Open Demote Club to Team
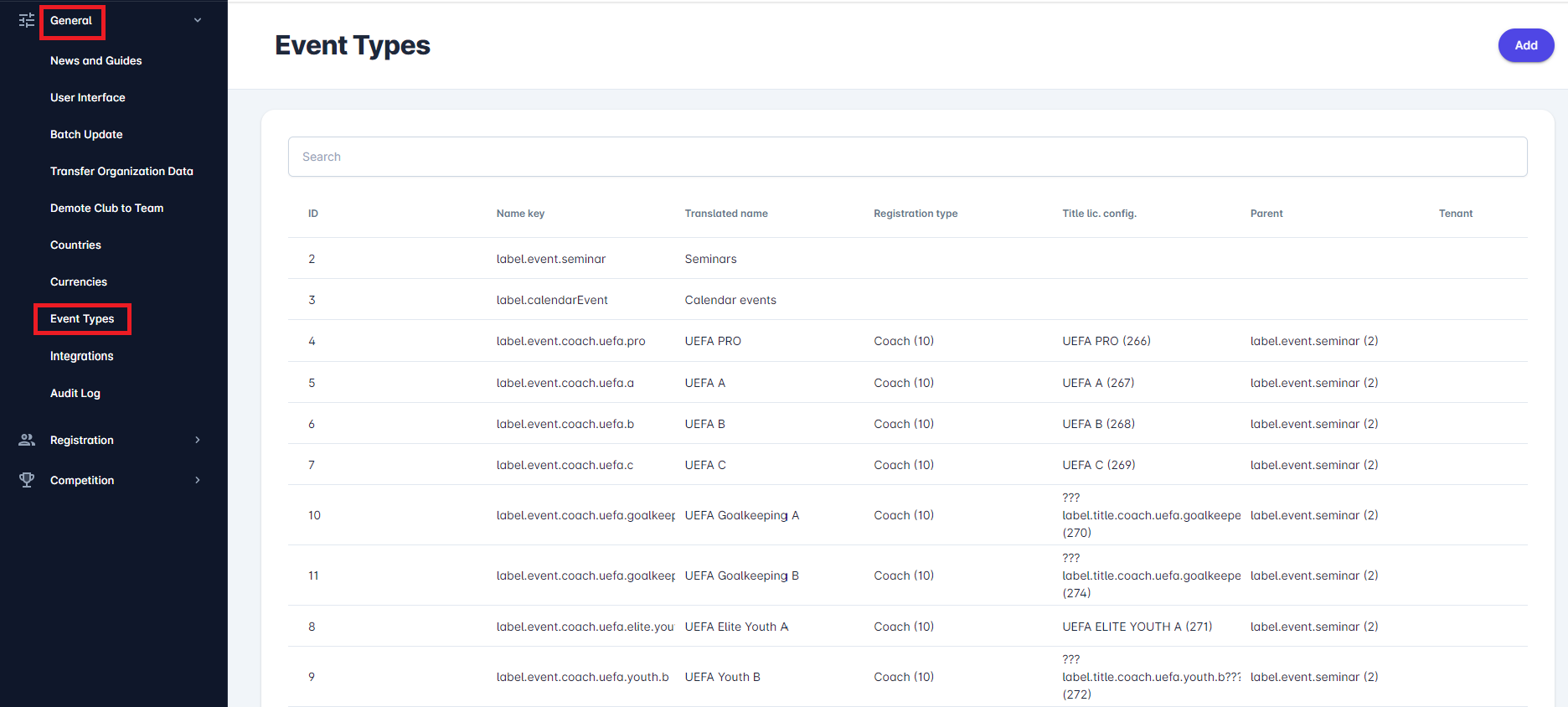This screenshot has width=1568, height=707. point(106,208)
